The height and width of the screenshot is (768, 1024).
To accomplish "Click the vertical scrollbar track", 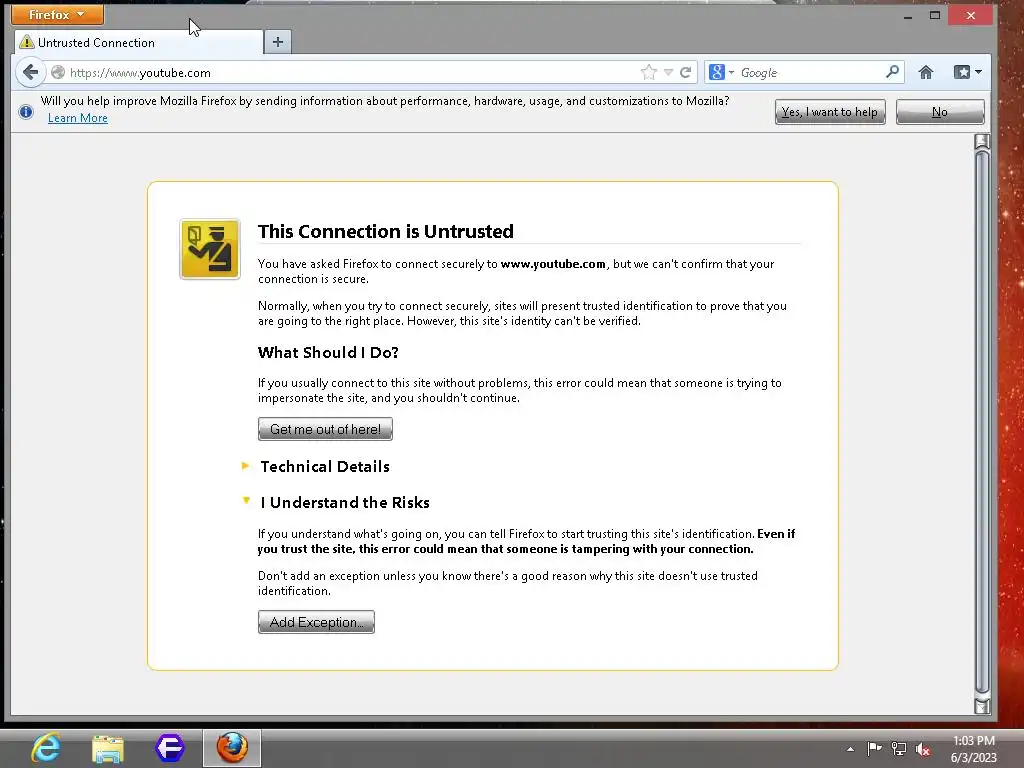I will 982,421.
